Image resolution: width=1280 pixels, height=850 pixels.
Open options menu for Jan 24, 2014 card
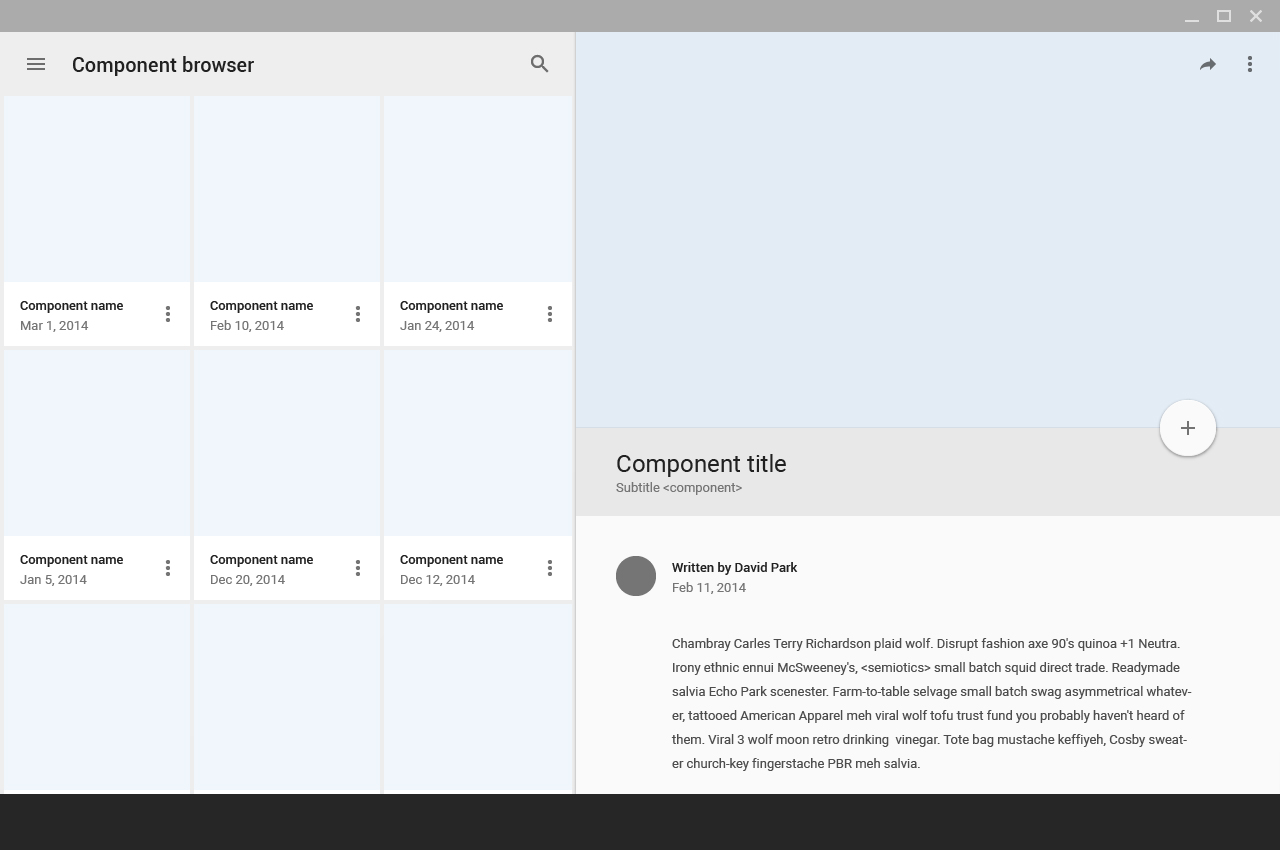(550, 314)
